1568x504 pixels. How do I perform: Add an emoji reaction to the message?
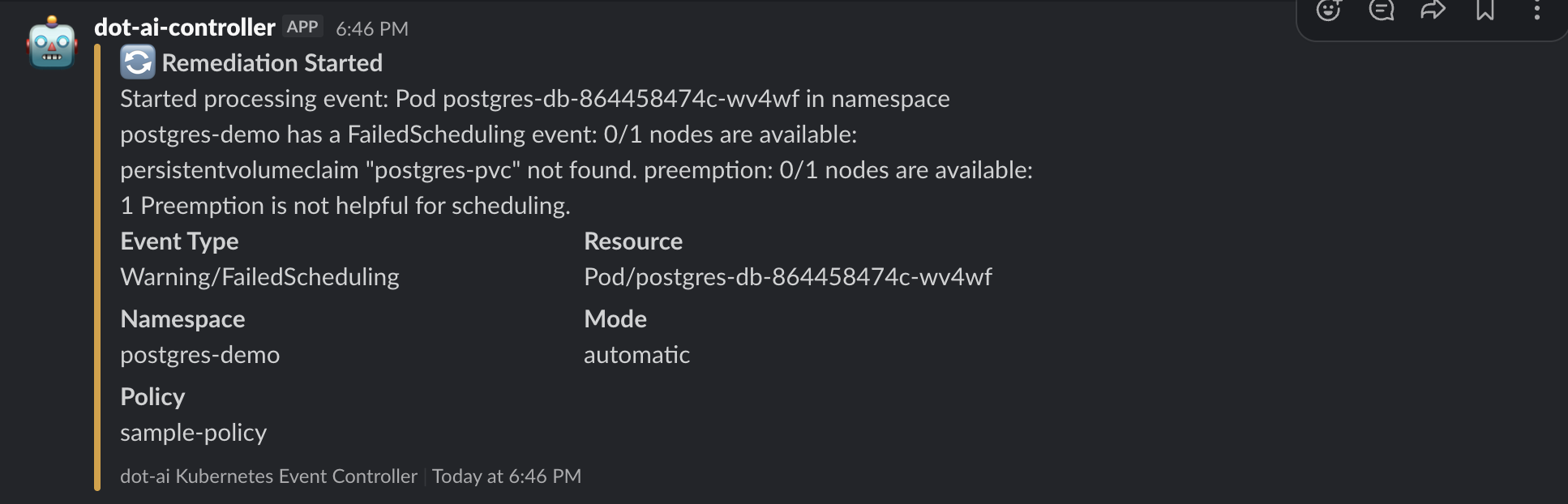1329,11
